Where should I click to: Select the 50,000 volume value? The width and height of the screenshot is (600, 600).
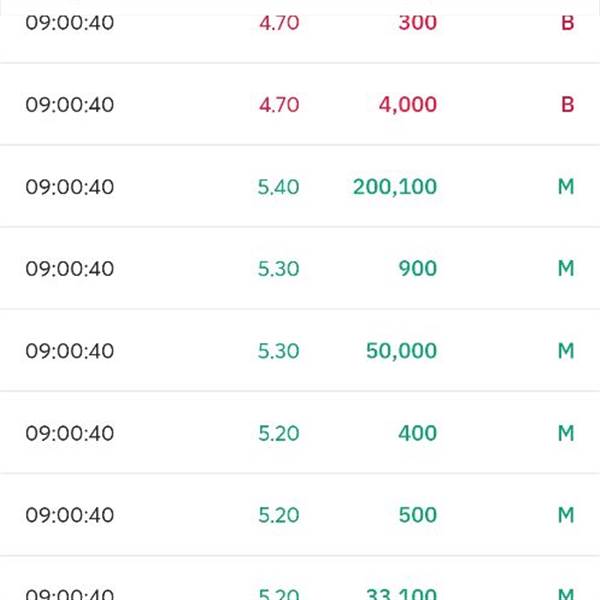[401, 351]
